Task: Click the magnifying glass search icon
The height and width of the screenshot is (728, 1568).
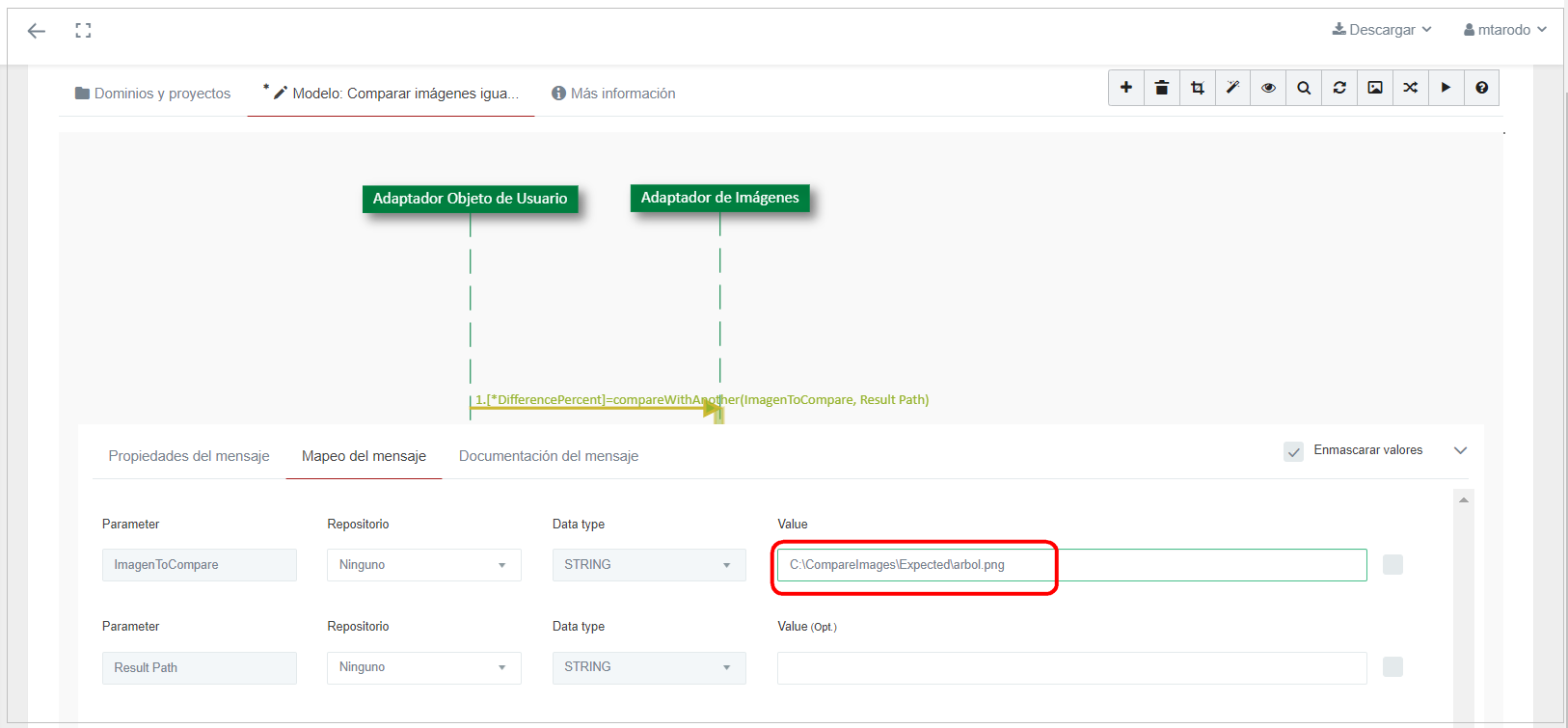Action: [1304, 88]
